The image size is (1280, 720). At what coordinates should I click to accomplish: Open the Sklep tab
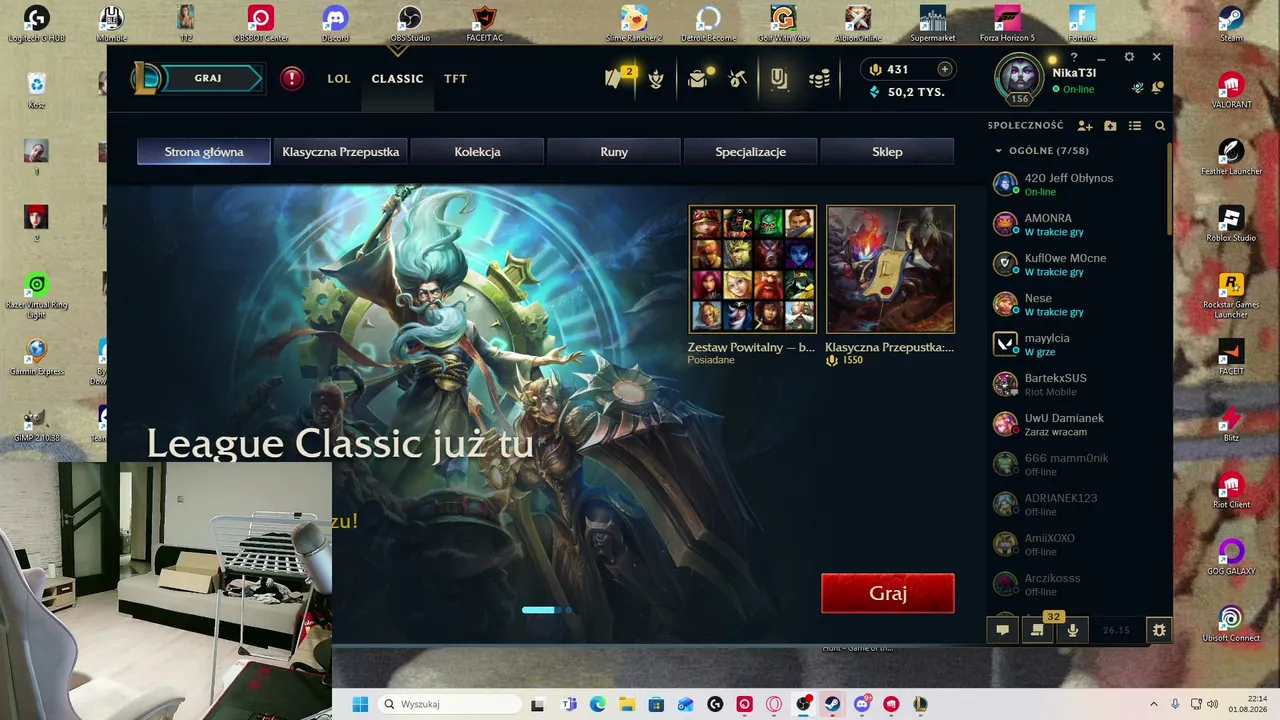pos(887,152)
